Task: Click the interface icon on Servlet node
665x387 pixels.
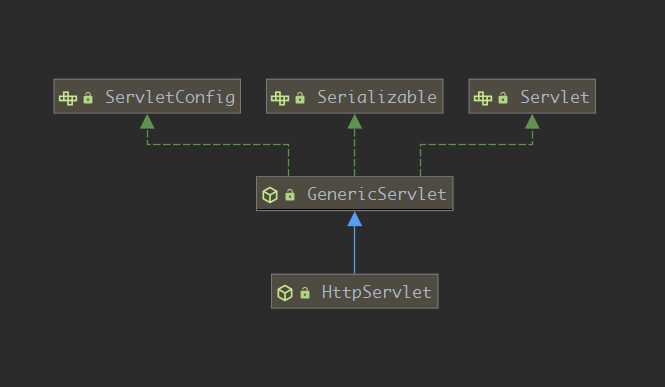Action: coord(483,98)
